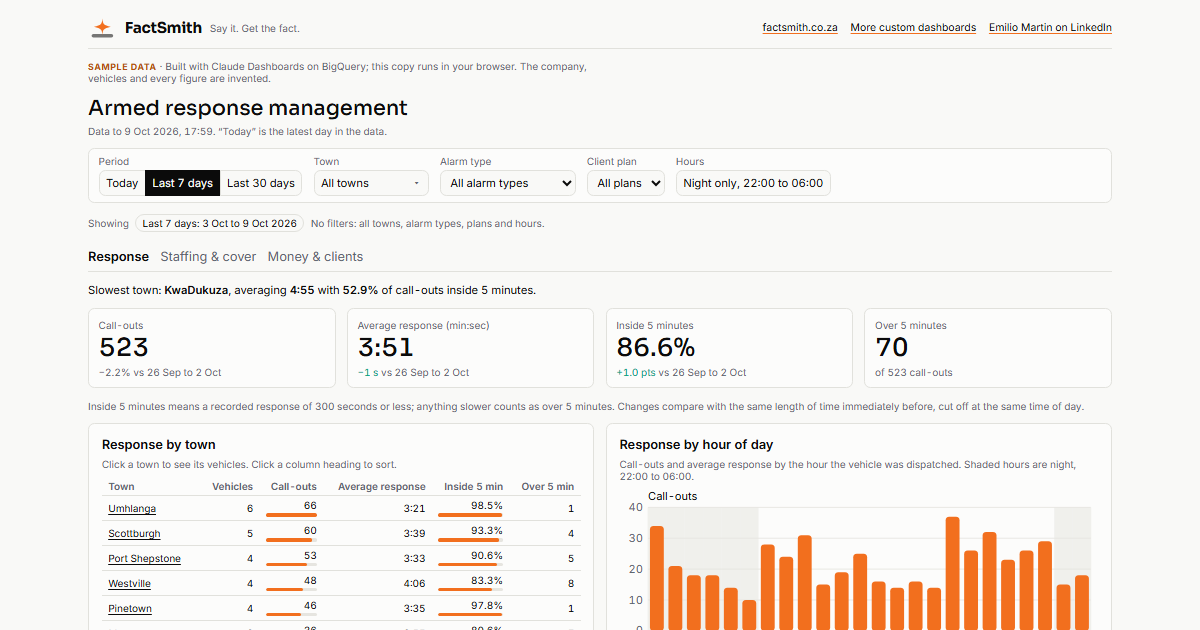The height and width of the screenshot is (630, 1200).
Task: Open the All plans dropdown
Action: click(x=625, y=183)
